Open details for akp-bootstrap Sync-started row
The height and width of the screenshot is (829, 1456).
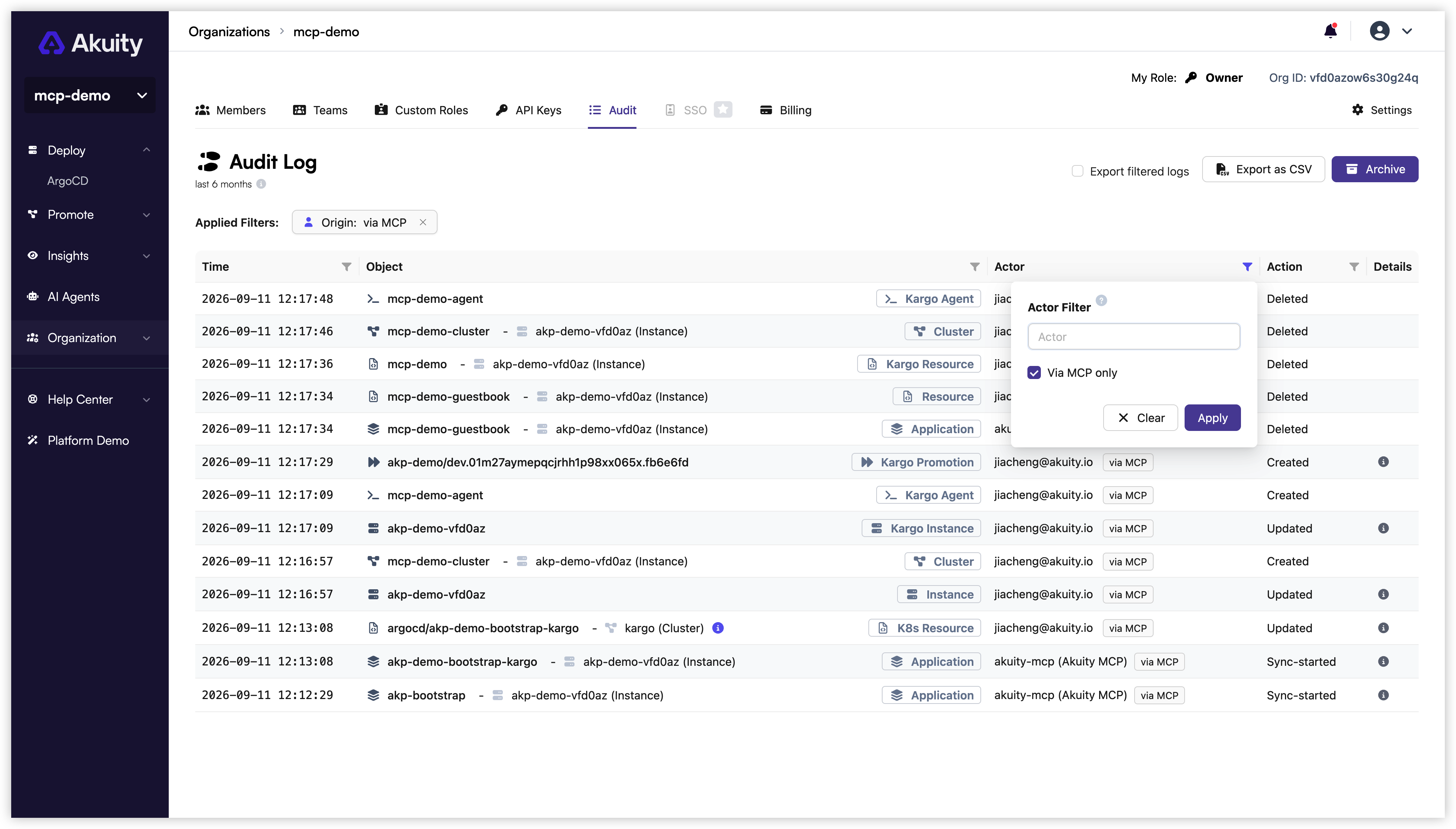(x=1383, y=695)
